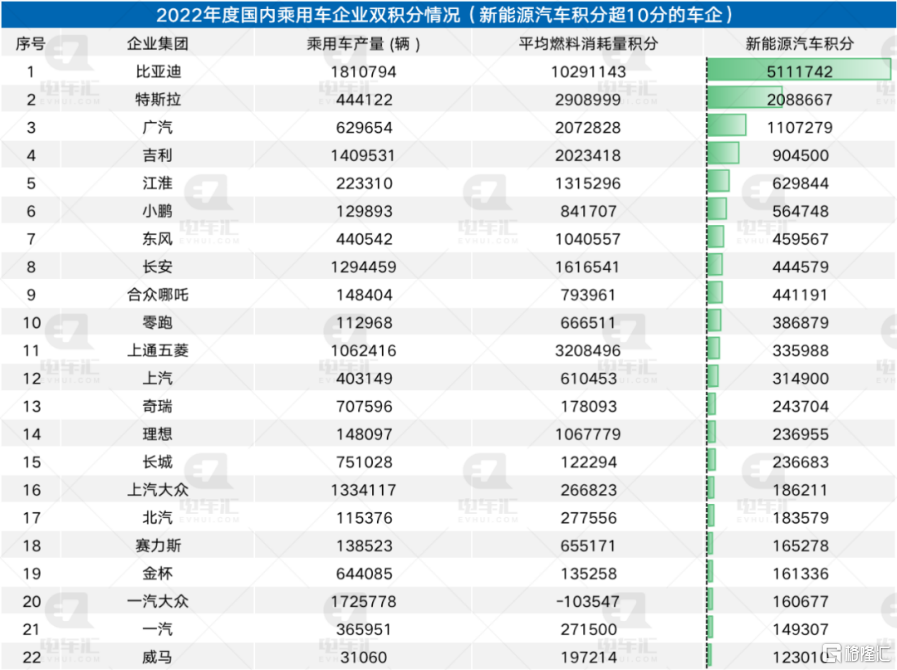Click the 广汽 company name
897x670 pixels.
coord(158,127)
